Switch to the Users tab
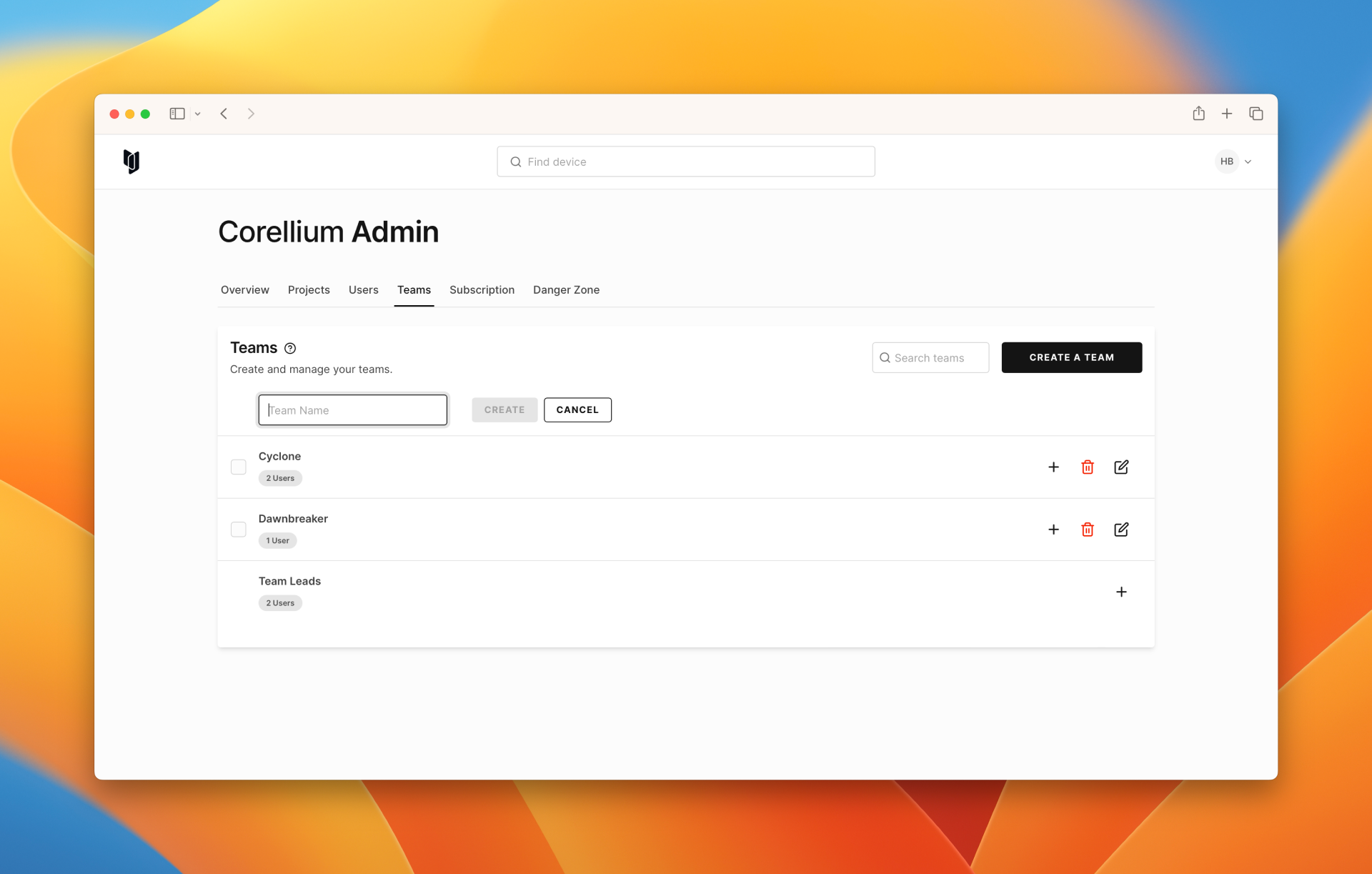This screenshot has width=1372, height=874. pyautogui.click(x=363, y=290)
